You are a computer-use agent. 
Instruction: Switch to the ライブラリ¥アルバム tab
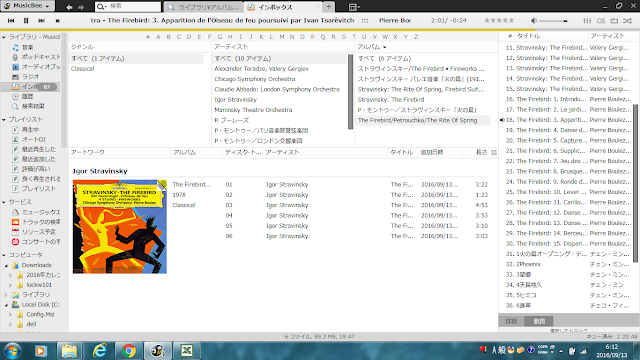(x=204, y=7)
